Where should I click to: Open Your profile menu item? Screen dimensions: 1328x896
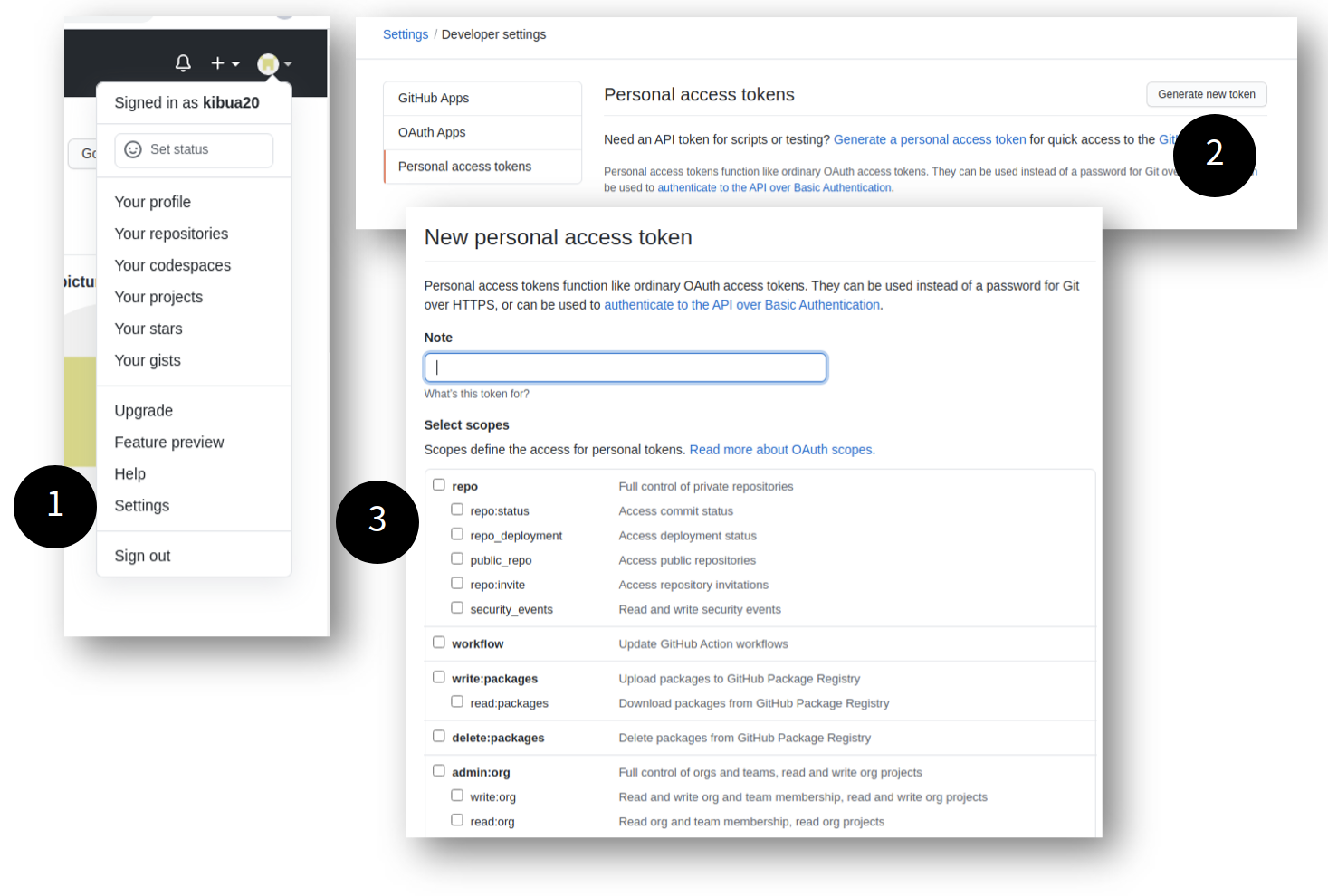tap(152, 202)
